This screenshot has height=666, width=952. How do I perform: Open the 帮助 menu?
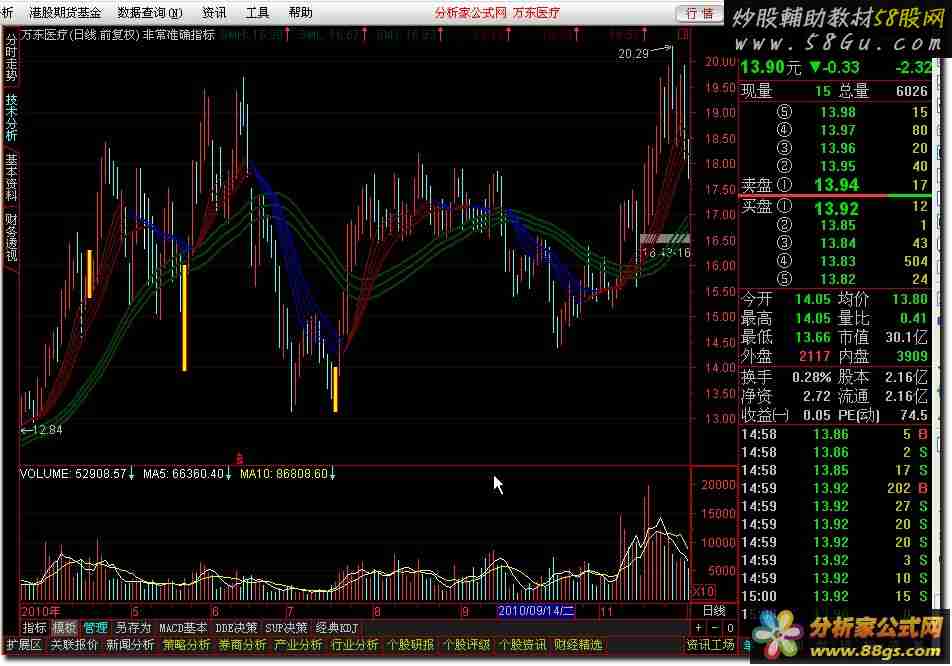coord(301,12)
